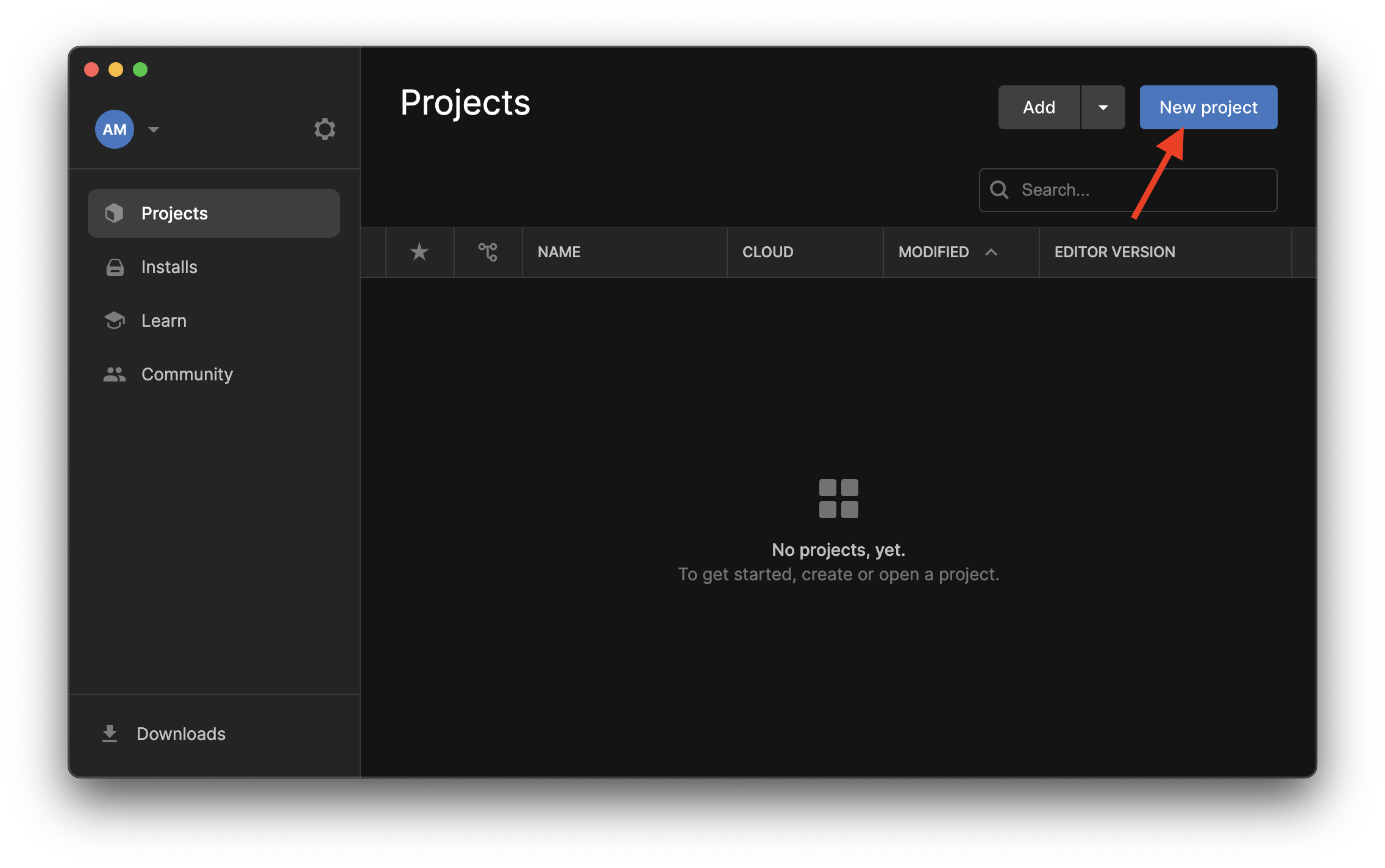Click the version control branch column icon
The height and width of the screenshot is (868, 1385).
click(x=488, y=252)
